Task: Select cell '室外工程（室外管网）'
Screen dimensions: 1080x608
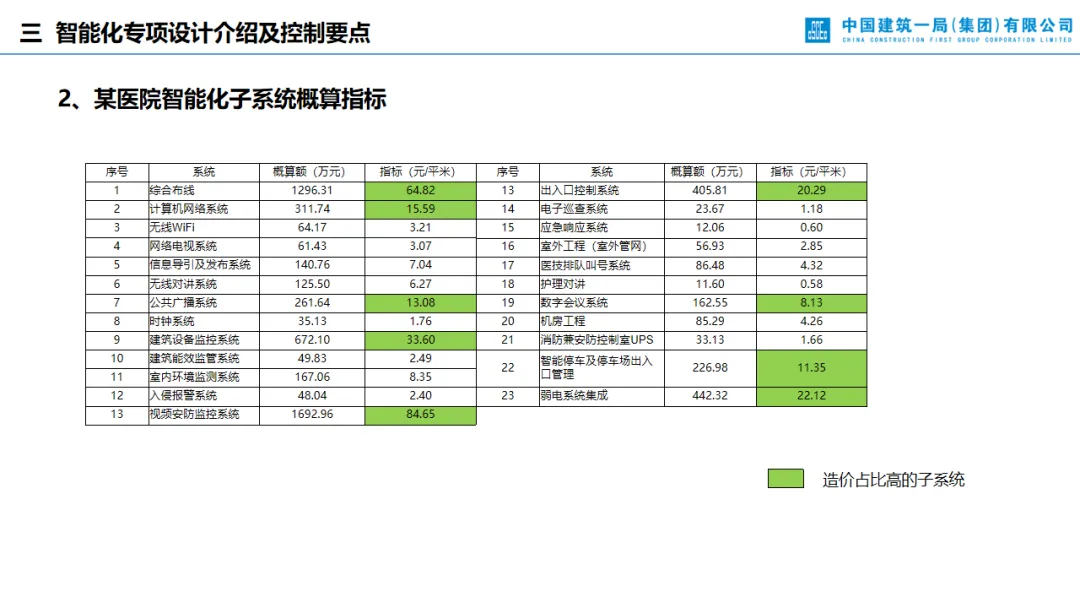Action: [x=602, y=247]
